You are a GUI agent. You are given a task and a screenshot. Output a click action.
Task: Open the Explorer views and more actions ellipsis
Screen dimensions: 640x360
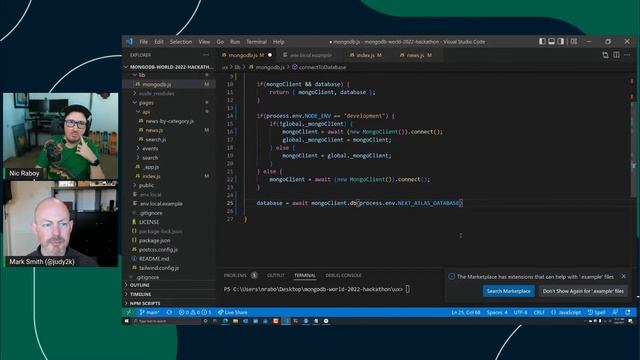click(206, 55)
